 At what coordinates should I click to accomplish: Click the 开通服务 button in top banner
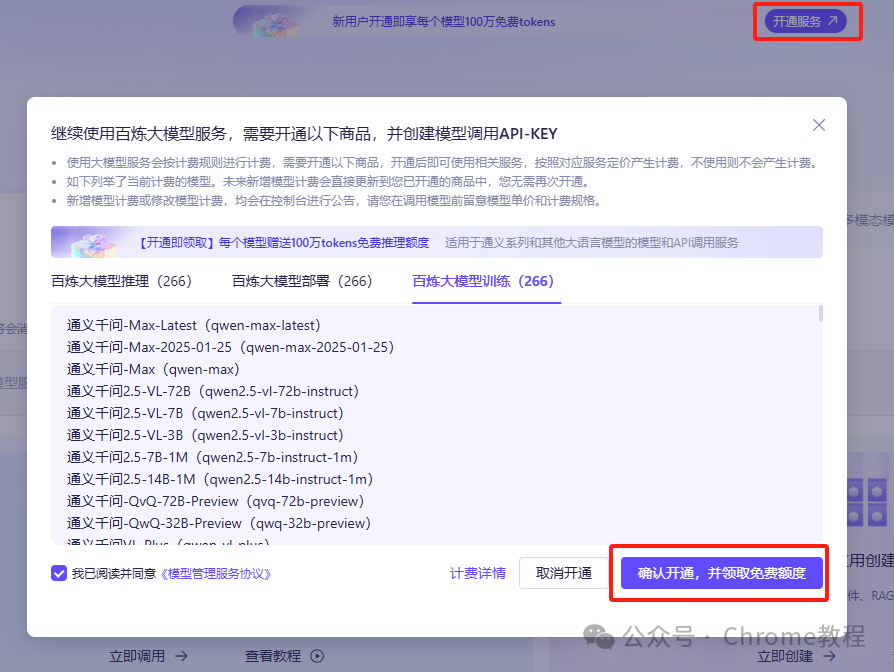click(x=805, y=22)
